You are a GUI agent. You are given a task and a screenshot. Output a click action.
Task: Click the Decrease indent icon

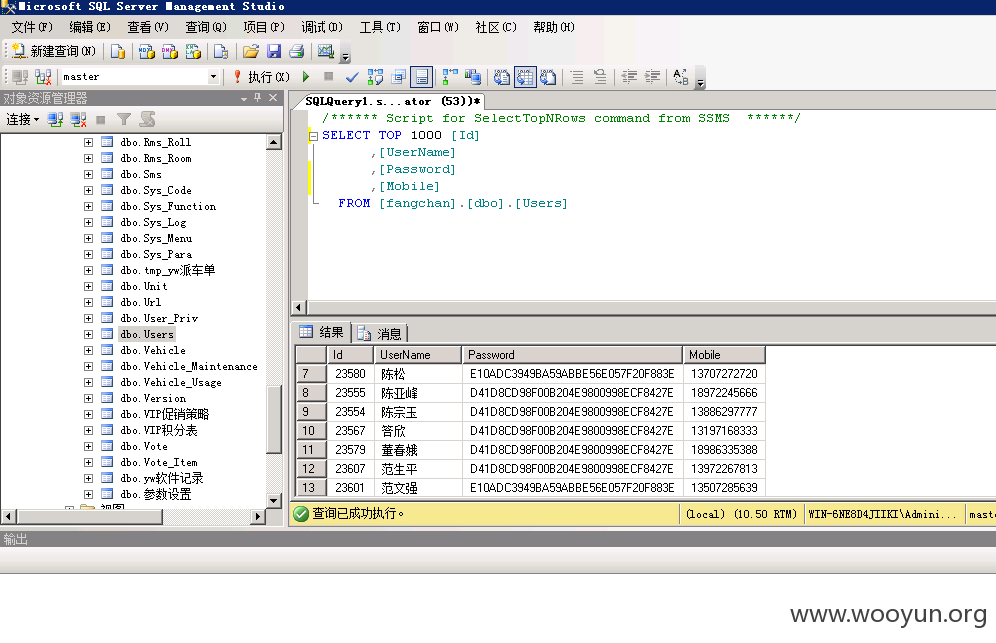(x=629, y=77)
